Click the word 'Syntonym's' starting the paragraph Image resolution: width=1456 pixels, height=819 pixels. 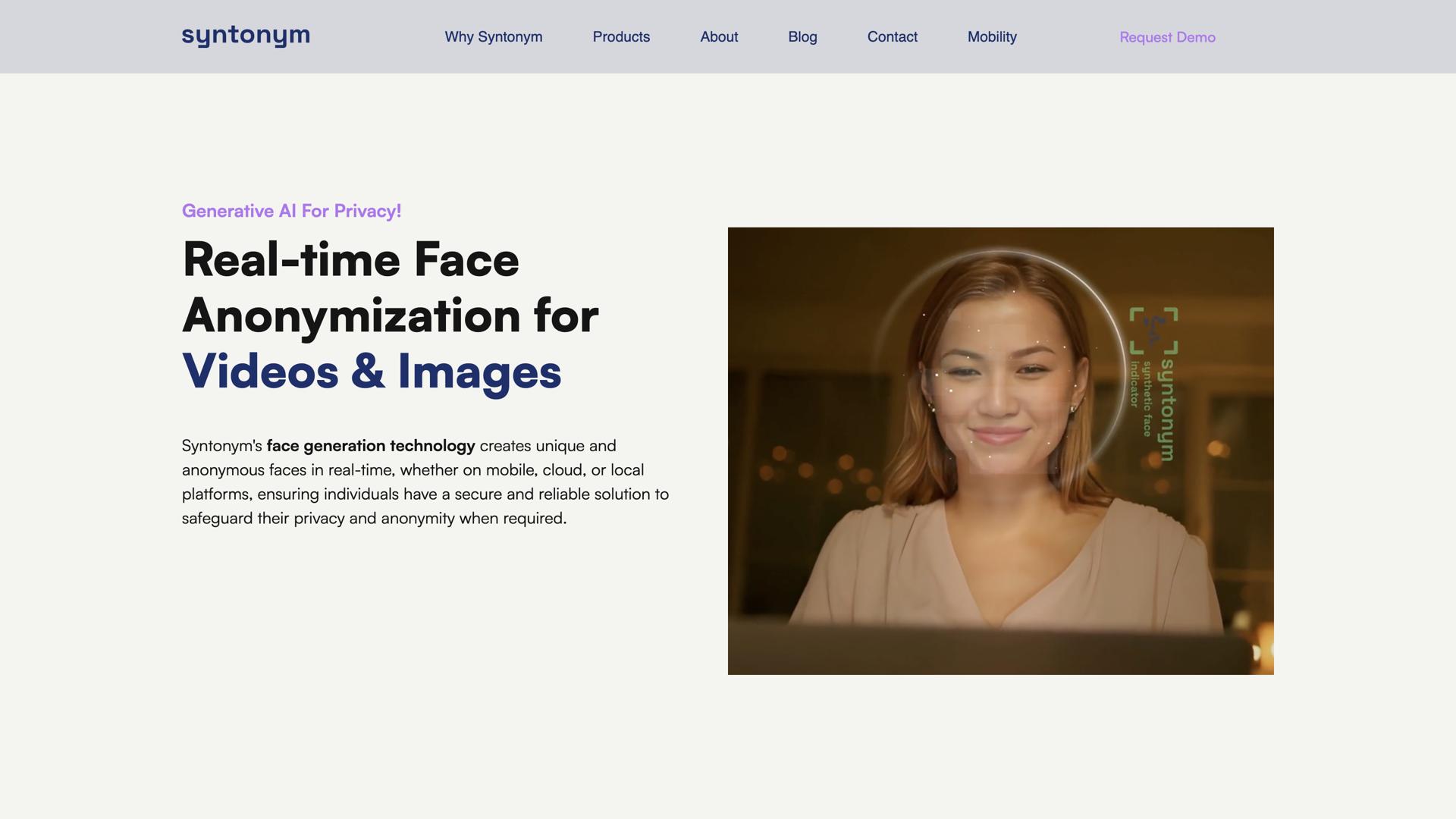point(221,446)
